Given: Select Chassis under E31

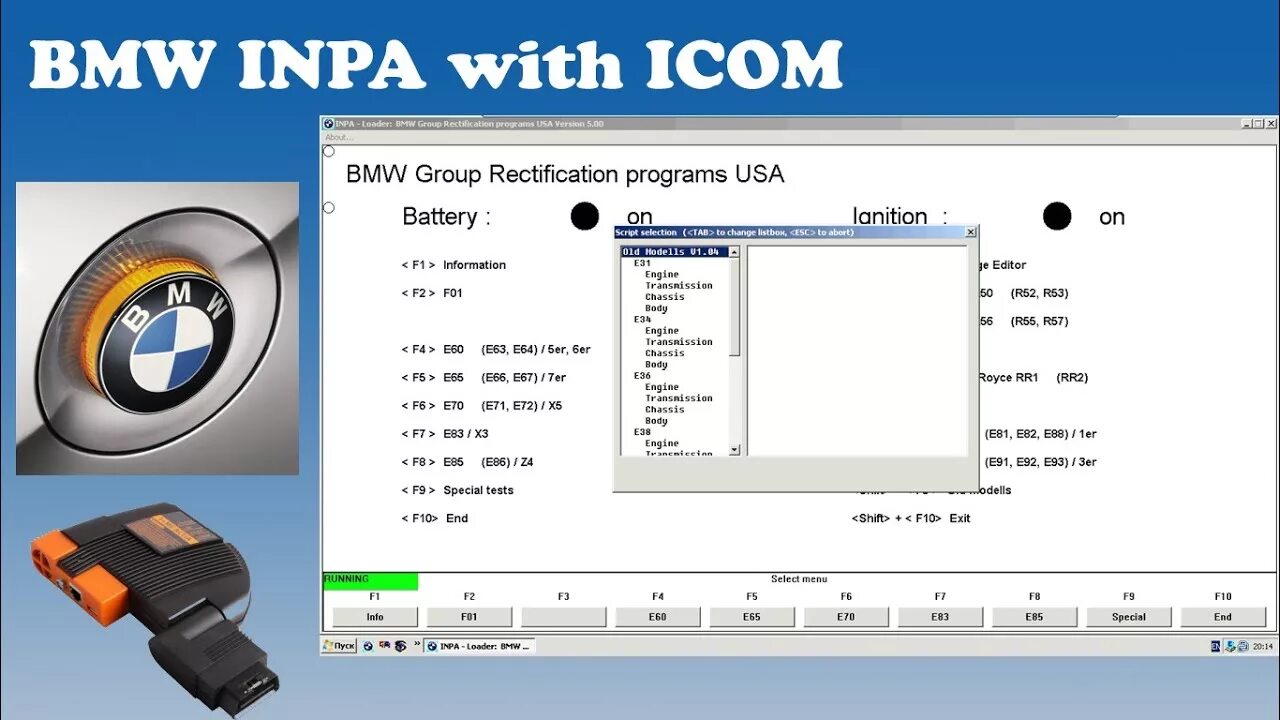Looking at the screenshot, I should pyautogui.click(x=665, y=297).
